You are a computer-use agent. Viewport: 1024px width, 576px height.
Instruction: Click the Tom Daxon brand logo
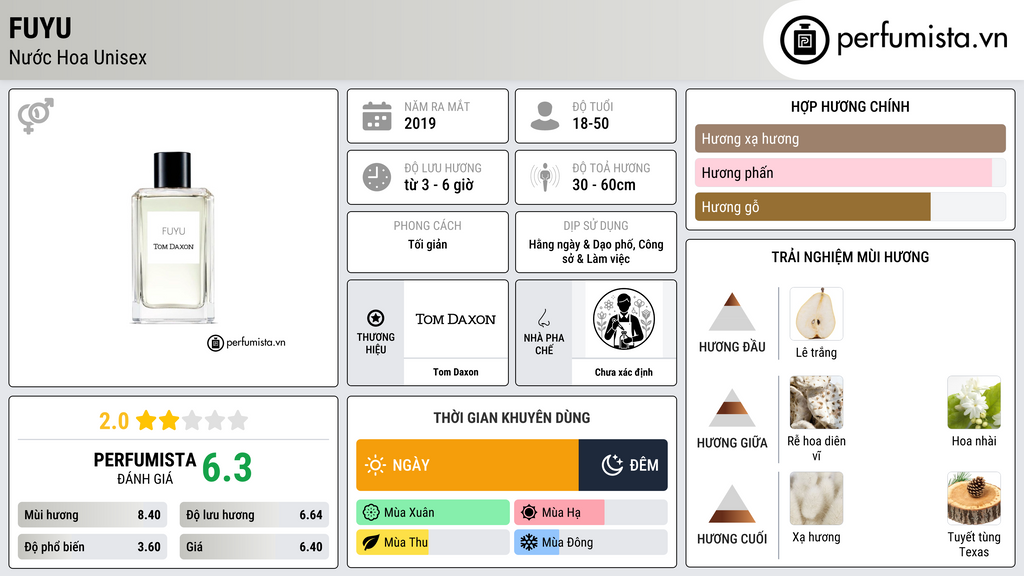click(x=455, y=319)
